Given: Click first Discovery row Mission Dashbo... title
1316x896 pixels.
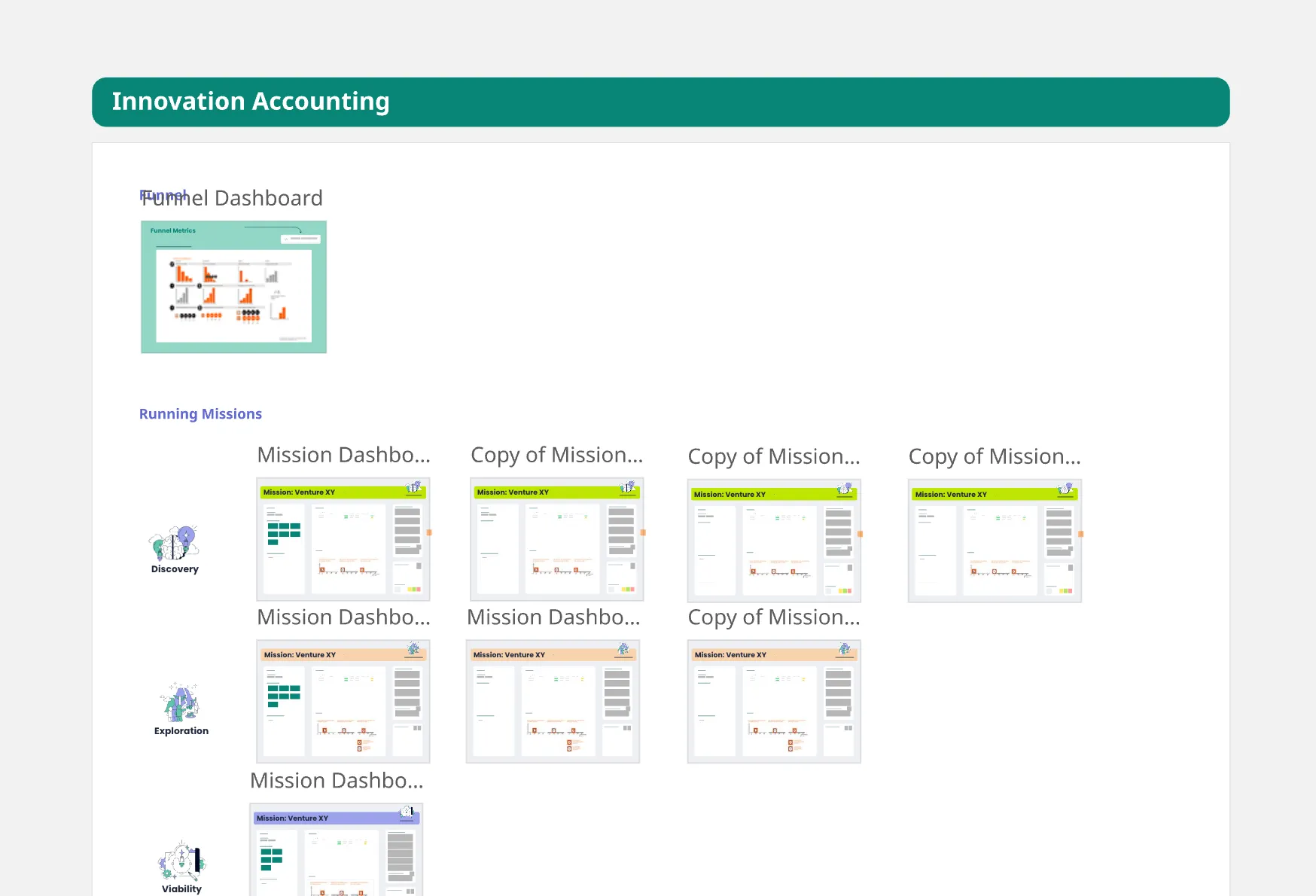Looking at the screenshot, I should (344, 455).
